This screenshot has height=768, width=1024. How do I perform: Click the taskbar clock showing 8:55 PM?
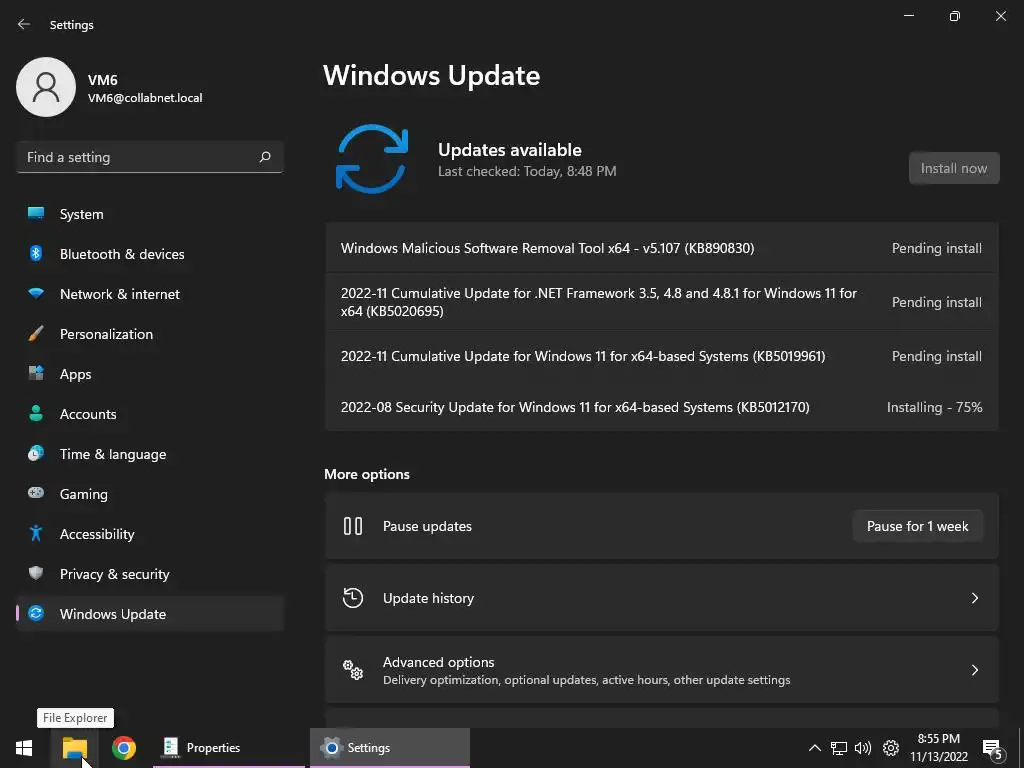click(x=939, y=748)
